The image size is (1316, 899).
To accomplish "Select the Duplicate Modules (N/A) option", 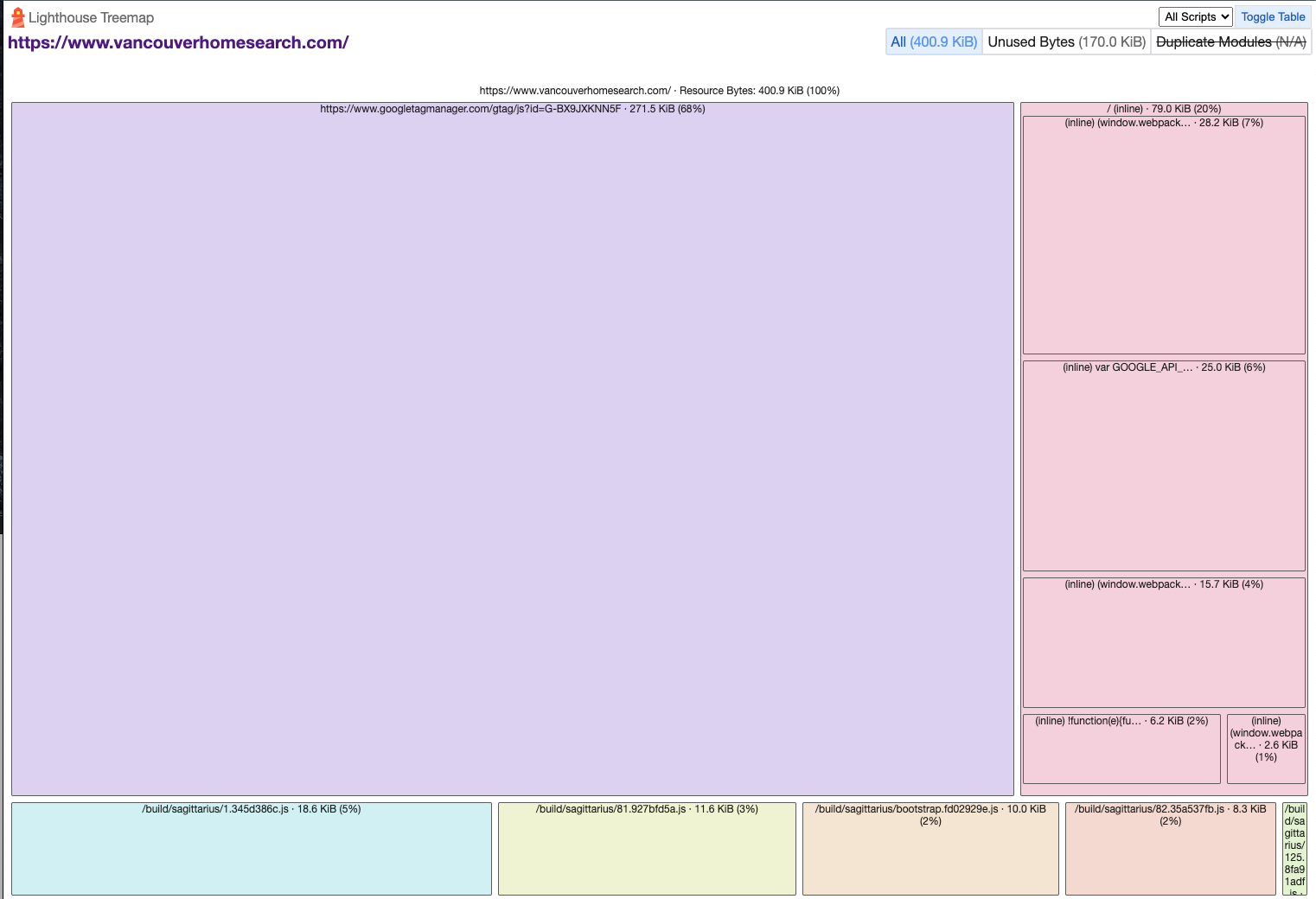I will (x=1230, y=41).
